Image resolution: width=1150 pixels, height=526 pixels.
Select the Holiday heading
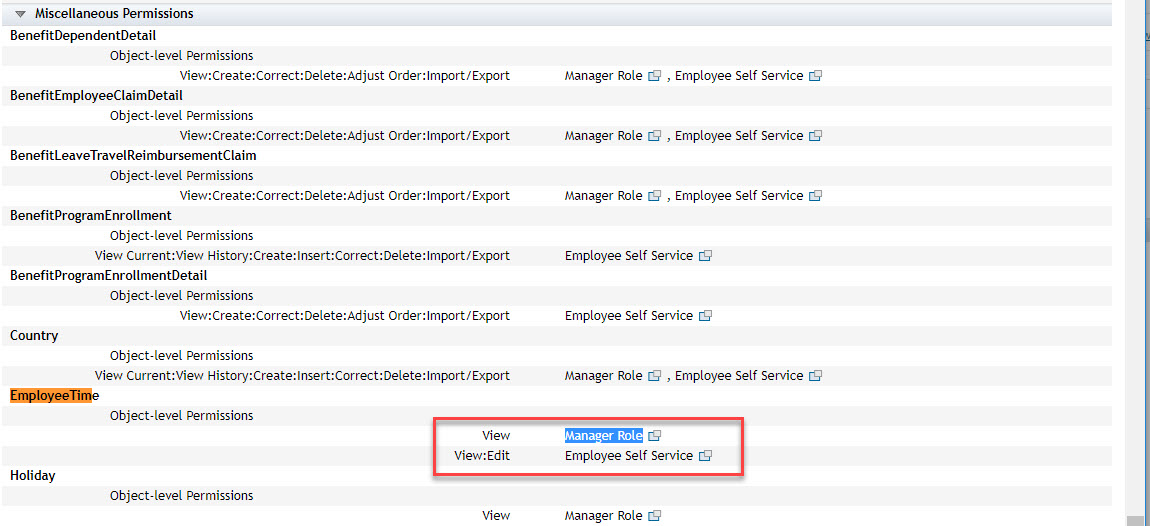32,475
